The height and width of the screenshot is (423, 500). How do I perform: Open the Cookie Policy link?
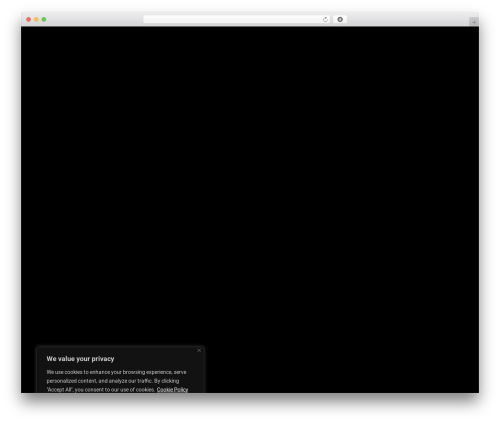172,389
